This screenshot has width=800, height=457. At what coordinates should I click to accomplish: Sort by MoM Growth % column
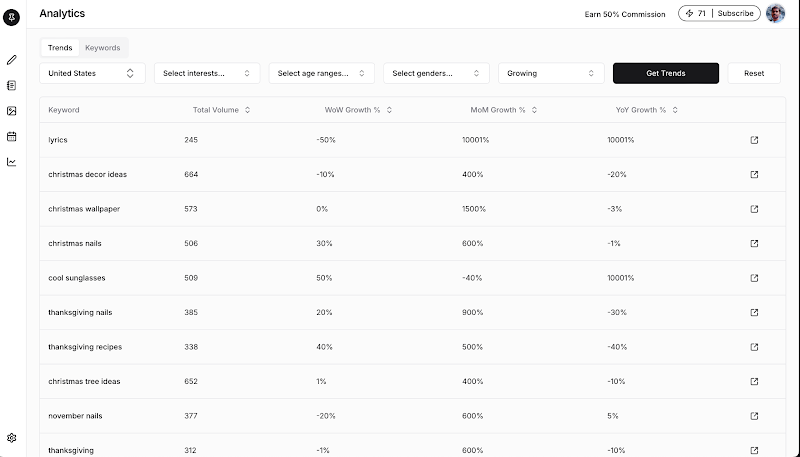pyautogui.click(x=504, y=110)
